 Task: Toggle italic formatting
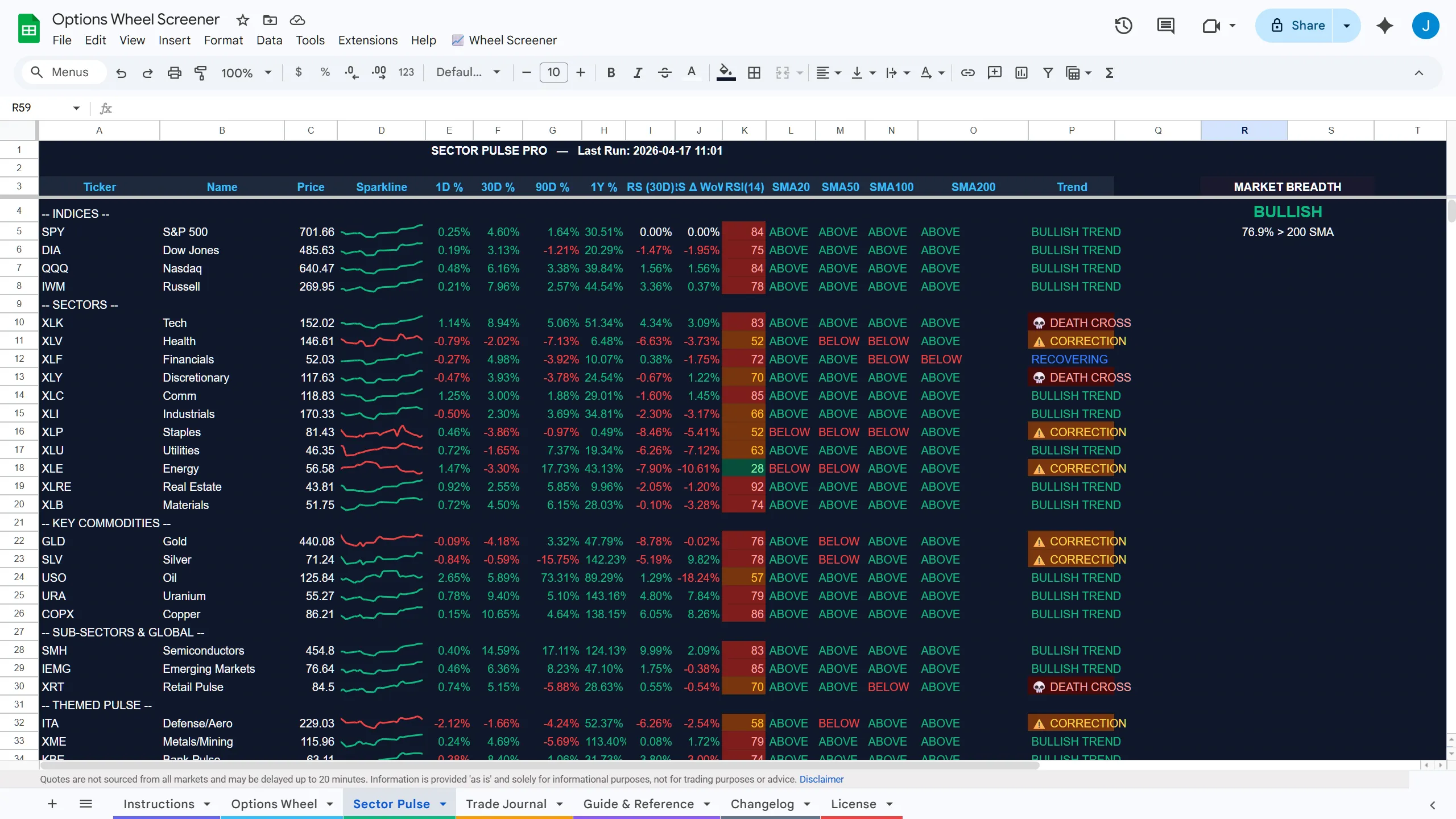pyautogui.click(x=638, y=73)
